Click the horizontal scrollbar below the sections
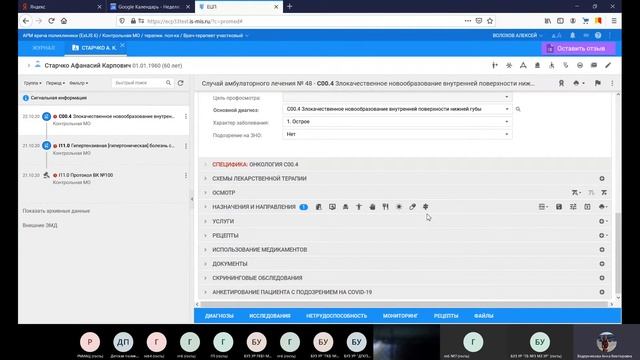Screen dimensions: 640x360 404,304
